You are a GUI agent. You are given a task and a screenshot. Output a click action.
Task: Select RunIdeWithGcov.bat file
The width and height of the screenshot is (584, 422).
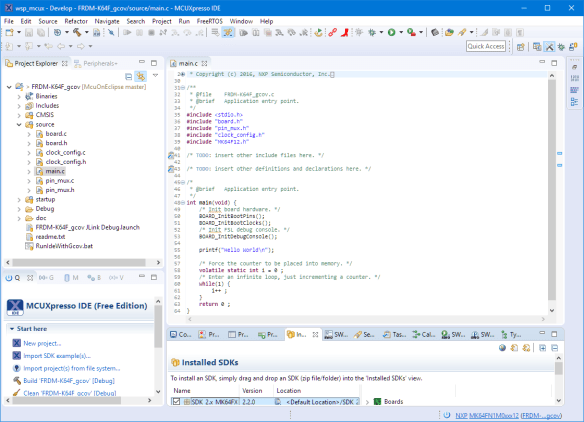[64, 246]
